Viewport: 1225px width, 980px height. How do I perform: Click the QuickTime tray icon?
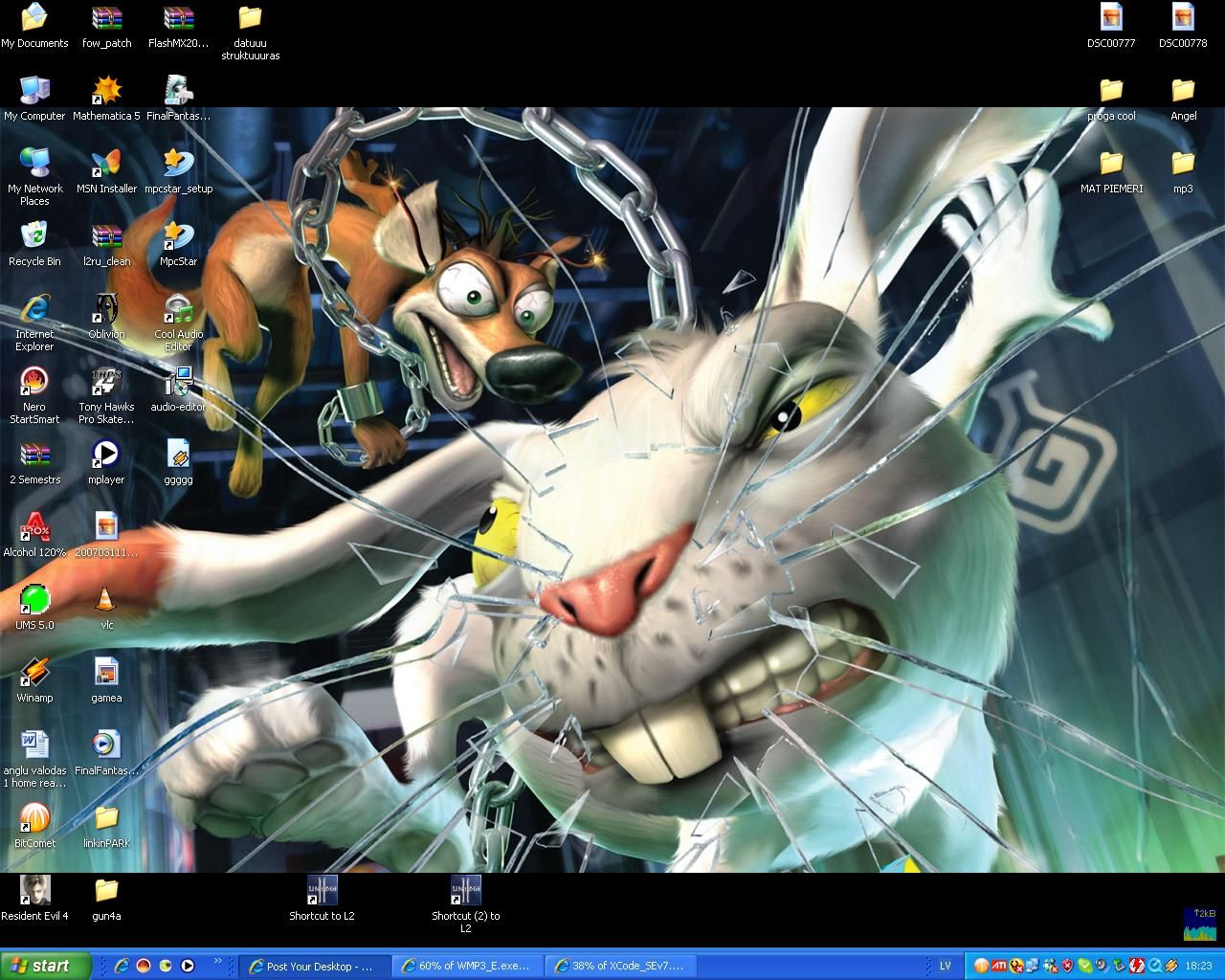1155,966
